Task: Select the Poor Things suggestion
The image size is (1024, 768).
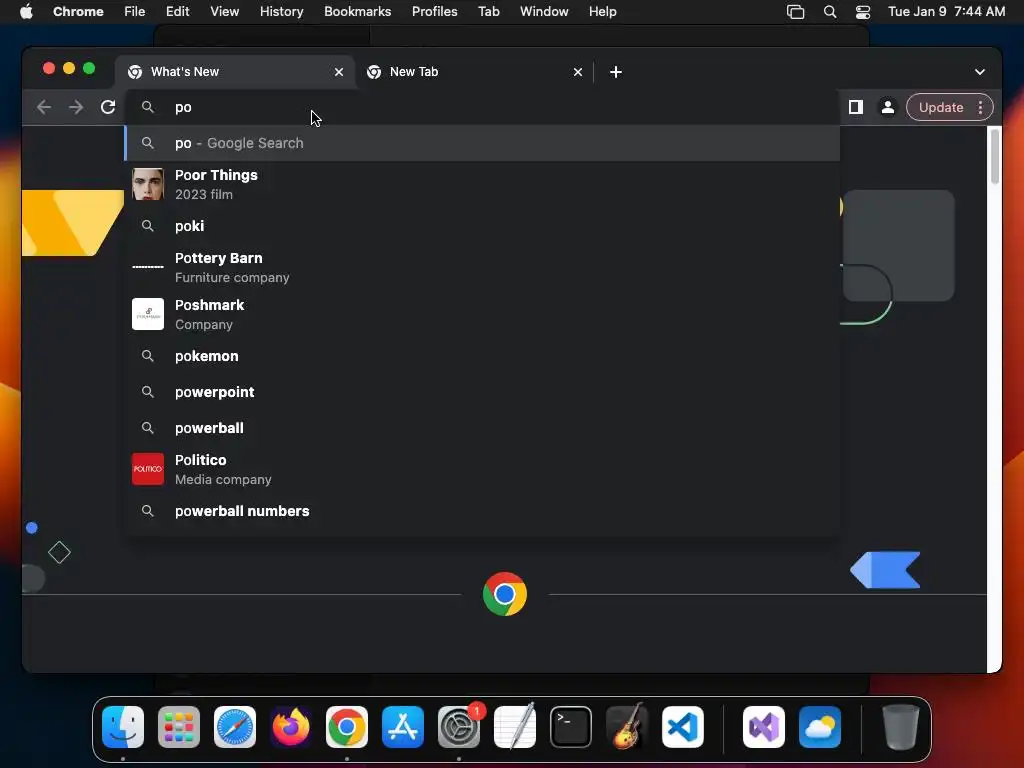Action: (x=482, y=184)
